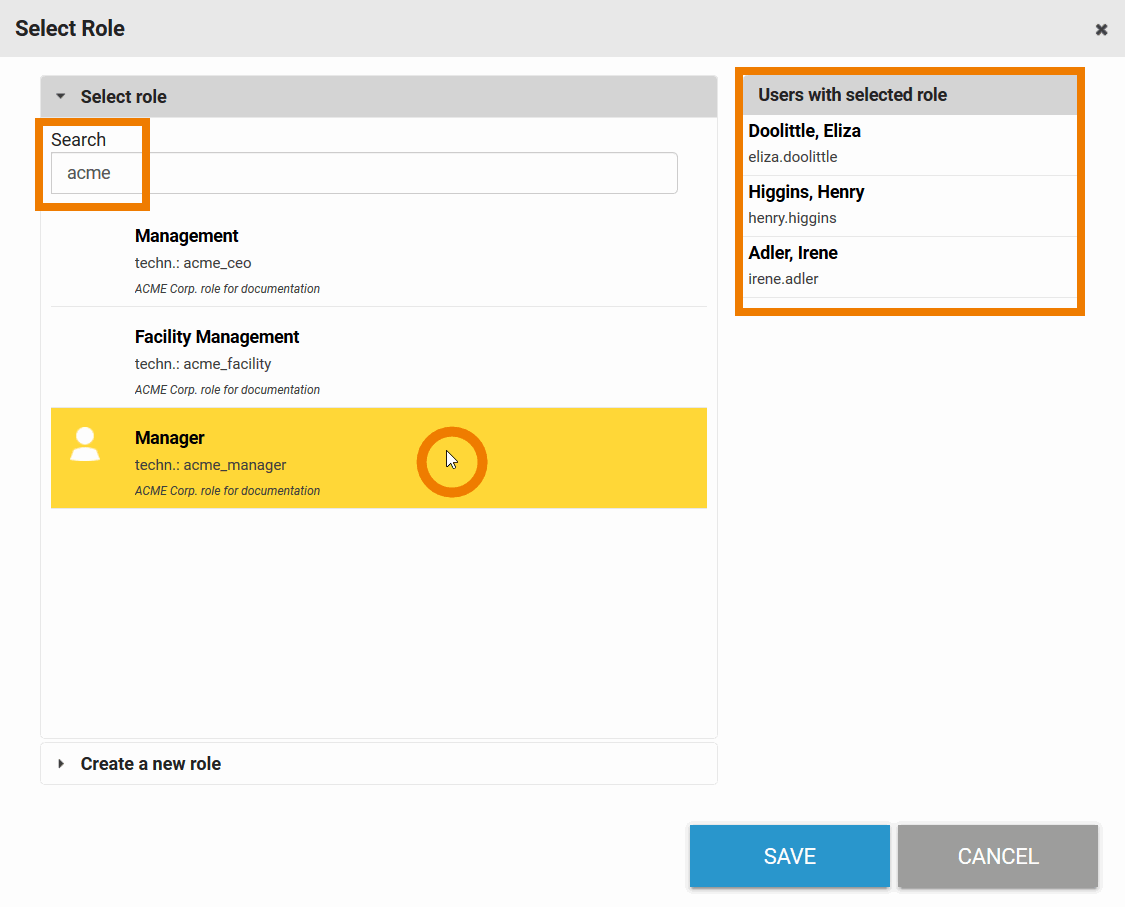Click the Users with selected role header
The image size is (1125, 907).
pyautogui.click(x=852, y=95)
